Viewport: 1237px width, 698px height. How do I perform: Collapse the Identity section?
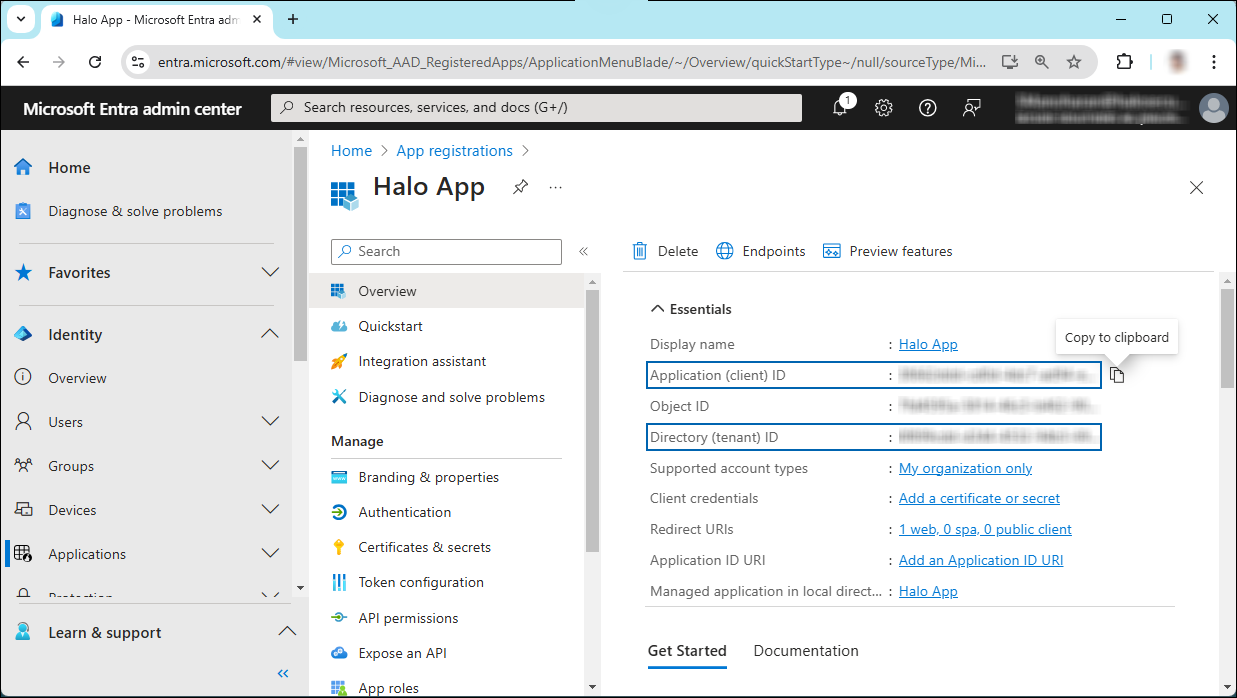pyautogui.click(x=269, y=334)
